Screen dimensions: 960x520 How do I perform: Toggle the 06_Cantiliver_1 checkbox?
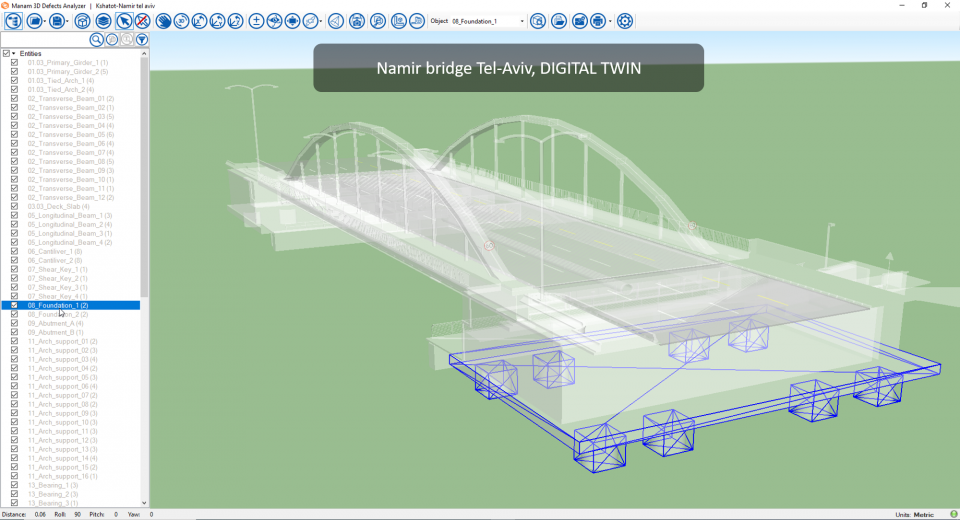15,251
